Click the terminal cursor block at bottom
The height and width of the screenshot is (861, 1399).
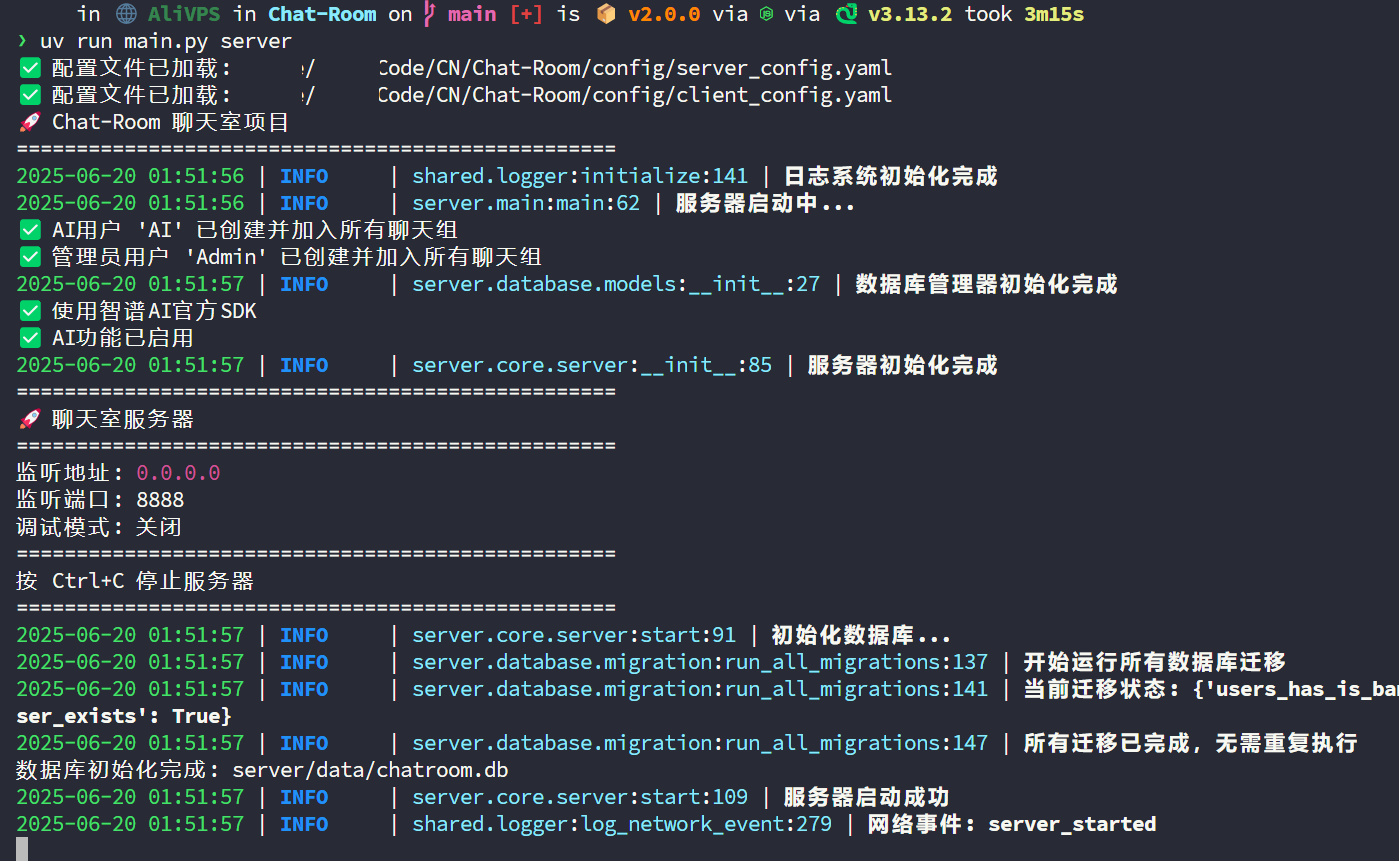pos(22,850)
